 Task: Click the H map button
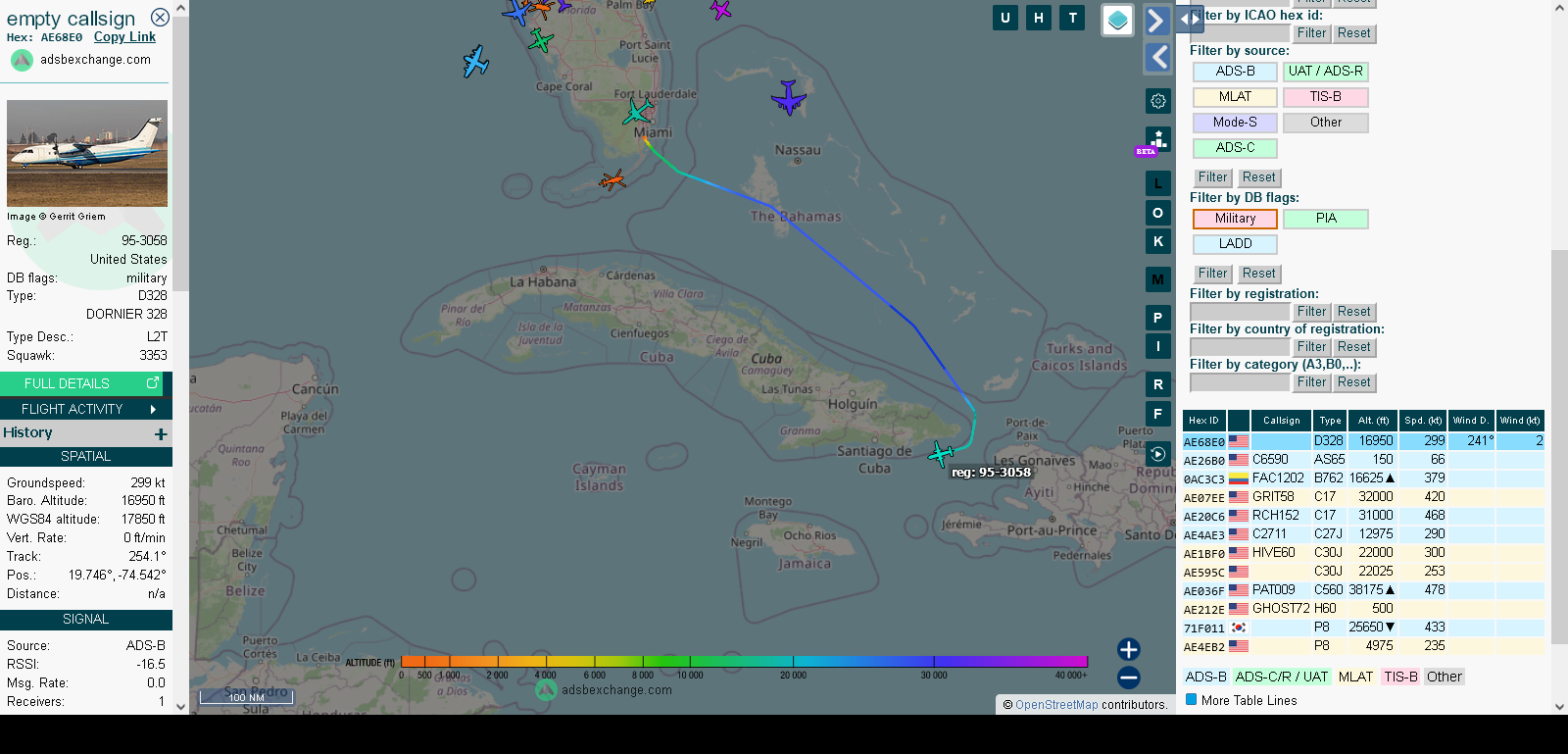coord(1039,18)
